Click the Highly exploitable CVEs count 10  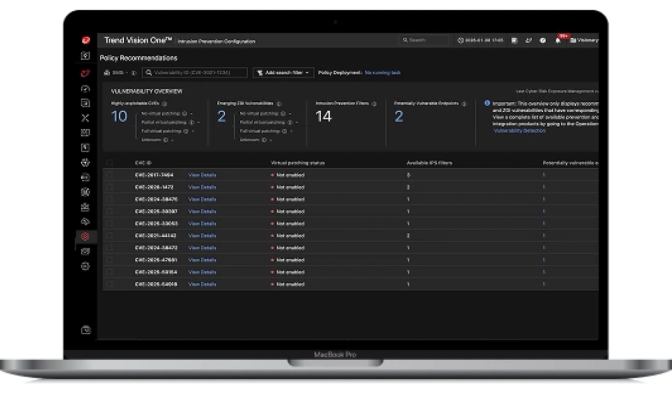pos(119,117)
